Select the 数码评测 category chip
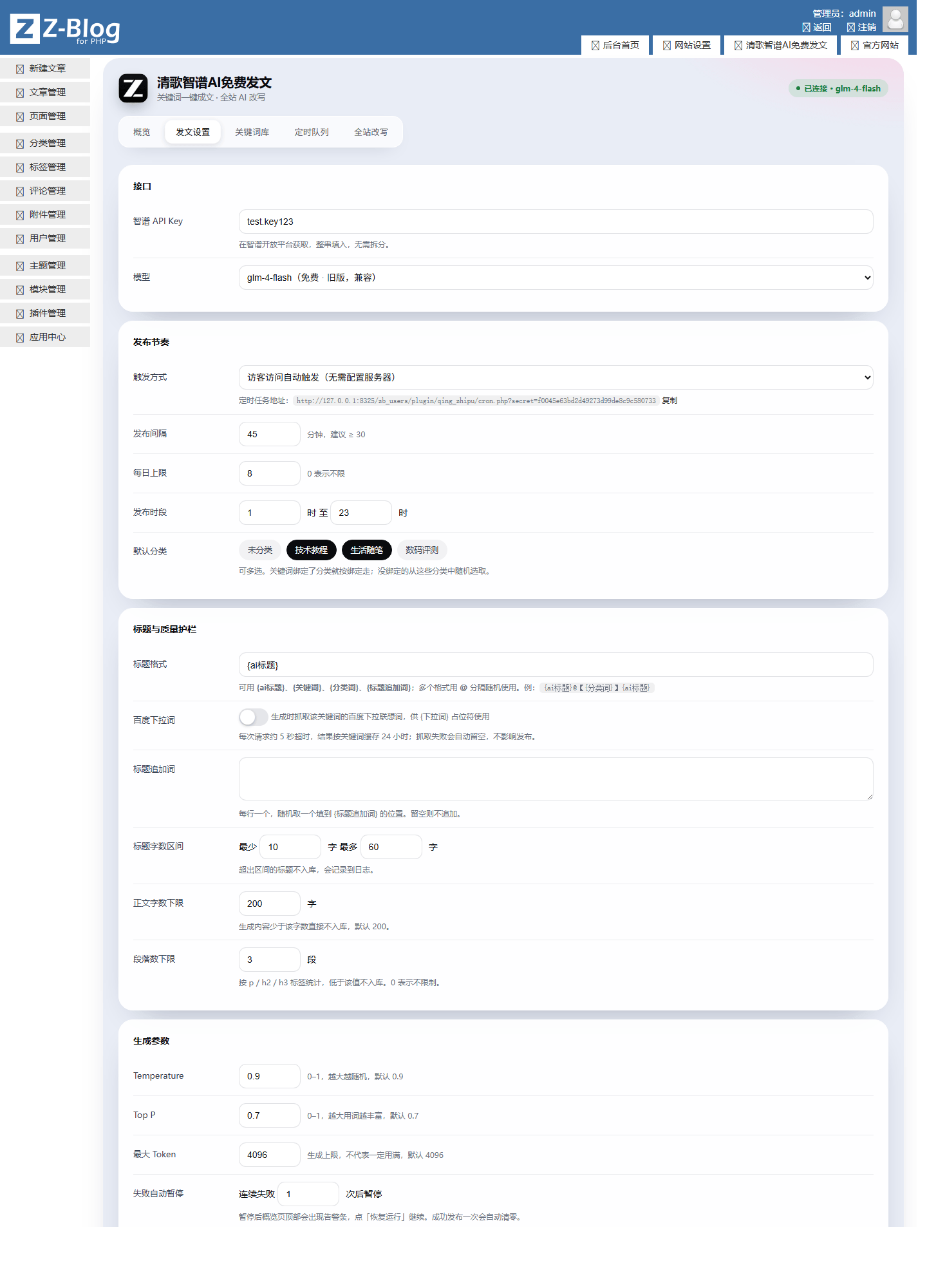 tap(422, 550)
